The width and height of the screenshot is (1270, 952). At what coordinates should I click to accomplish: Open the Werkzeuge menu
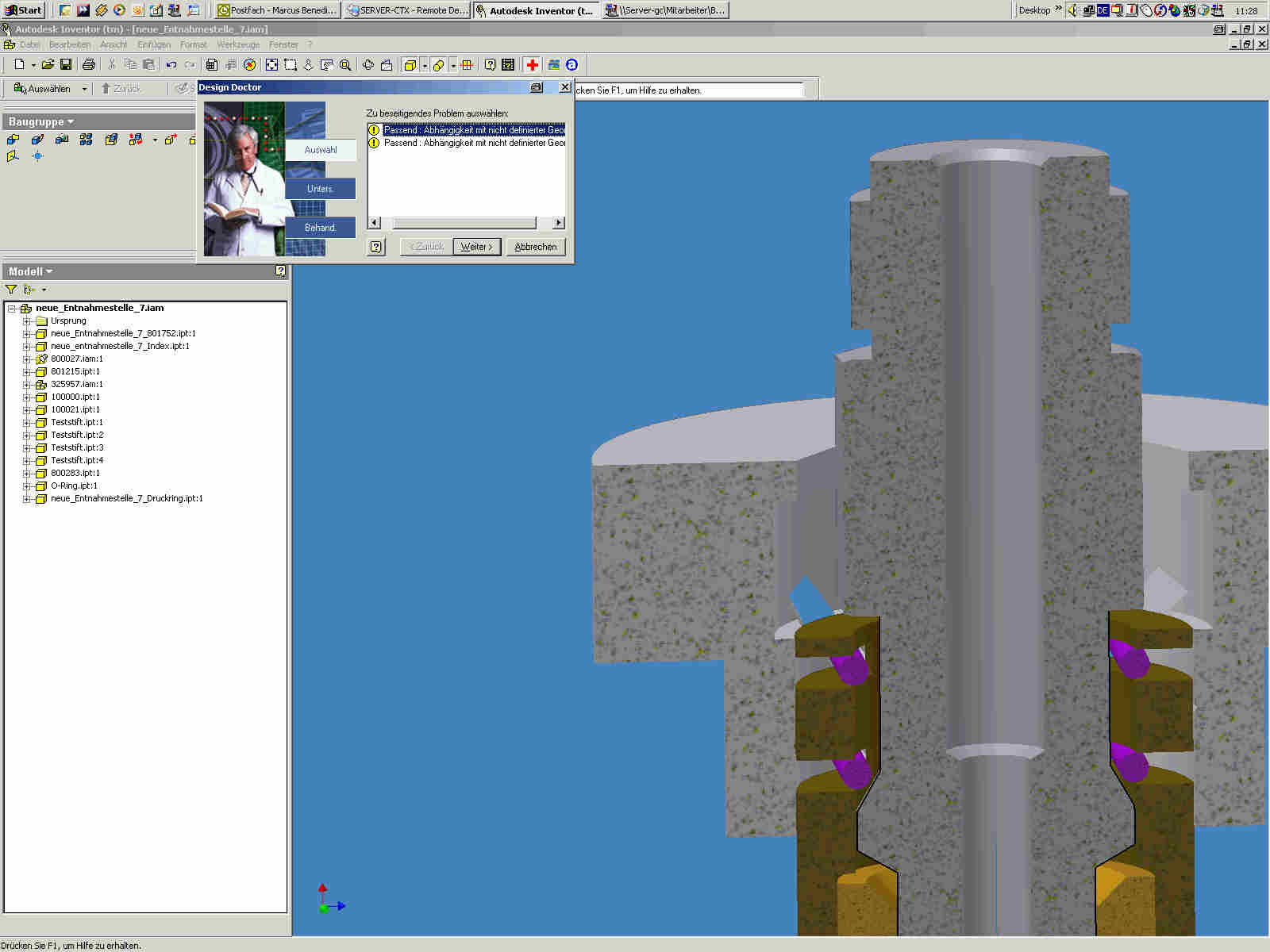[238, 44]
